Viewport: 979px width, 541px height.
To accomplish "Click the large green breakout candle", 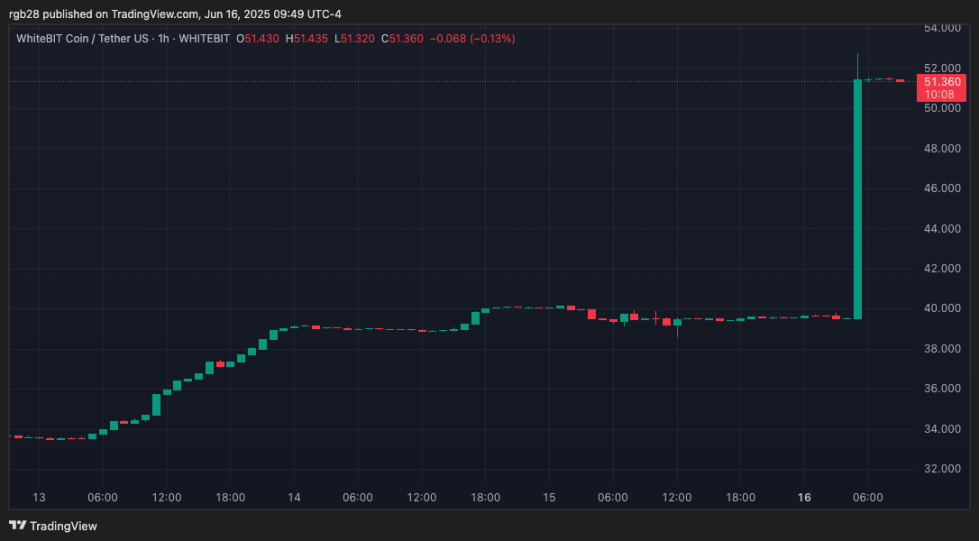I will tap(857, 198).
